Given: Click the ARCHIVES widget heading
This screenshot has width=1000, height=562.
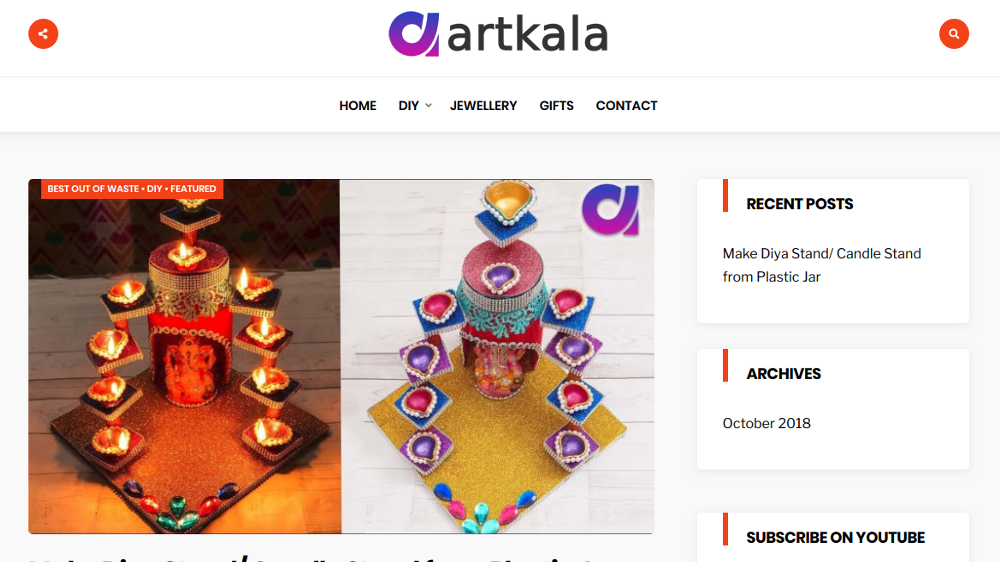Looking at the screenshot, I should tap(784, 374).
